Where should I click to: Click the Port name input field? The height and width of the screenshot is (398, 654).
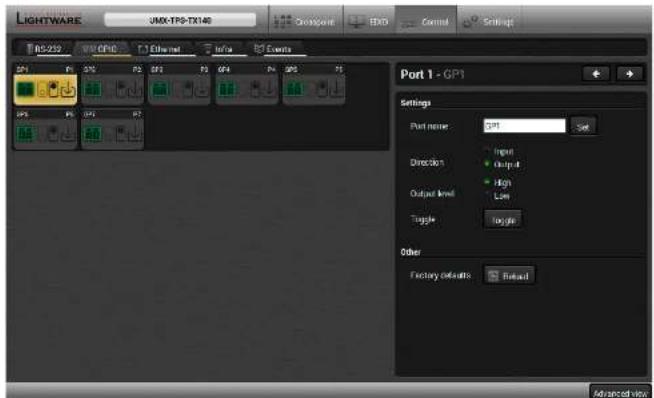click(x=525, y=126)
